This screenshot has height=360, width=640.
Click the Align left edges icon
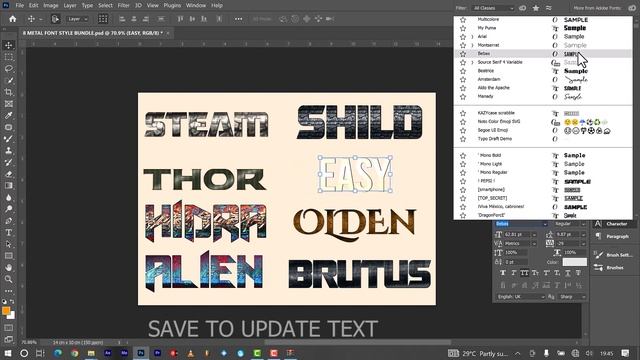122,19
